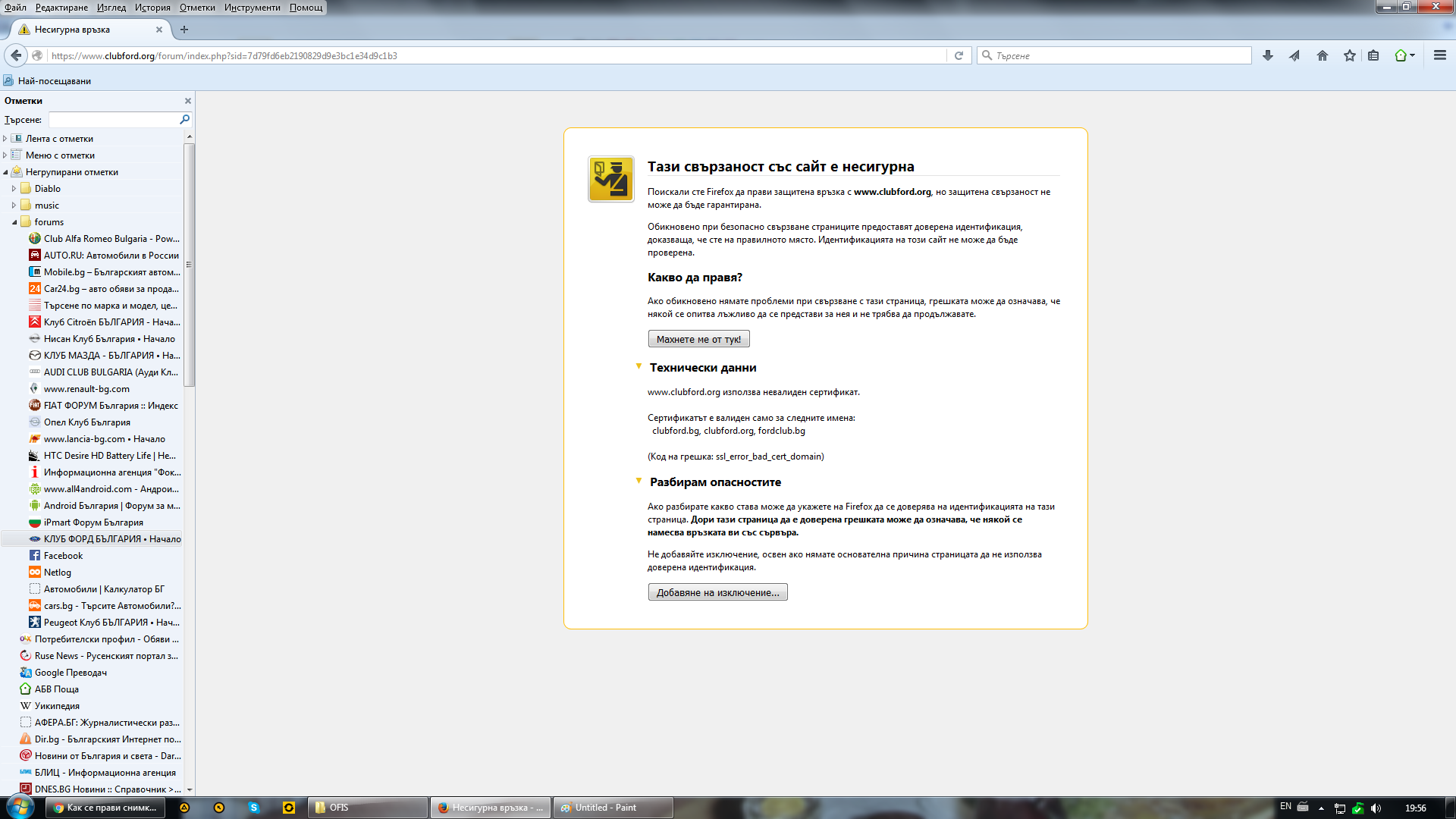This screenshot has width=1456, height=819.
Task: Open the История menu
Action: point(152,8)
